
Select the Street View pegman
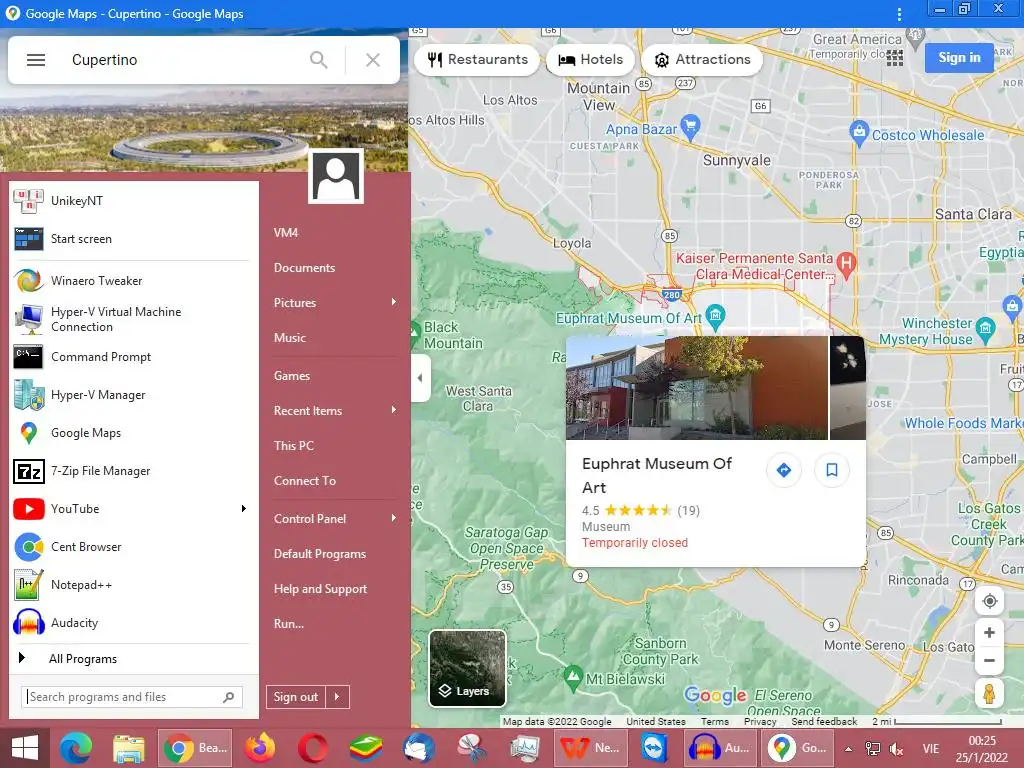[989, 694]
